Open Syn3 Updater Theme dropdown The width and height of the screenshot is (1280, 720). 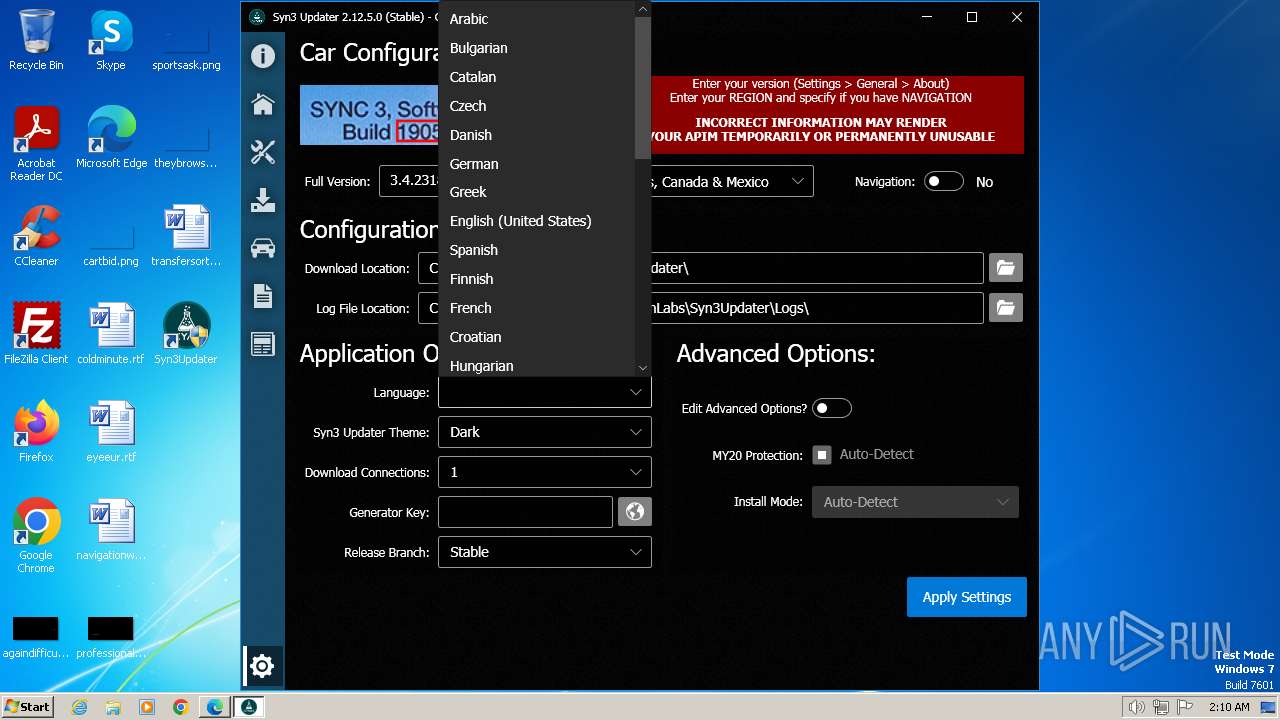[x=545, y=432]
